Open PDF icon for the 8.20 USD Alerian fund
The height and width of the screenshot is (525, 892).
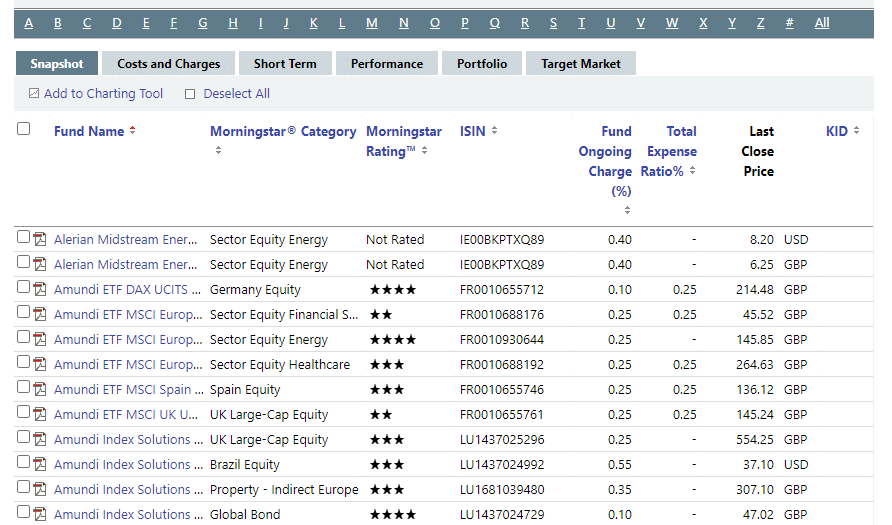(x=40, y=239)
